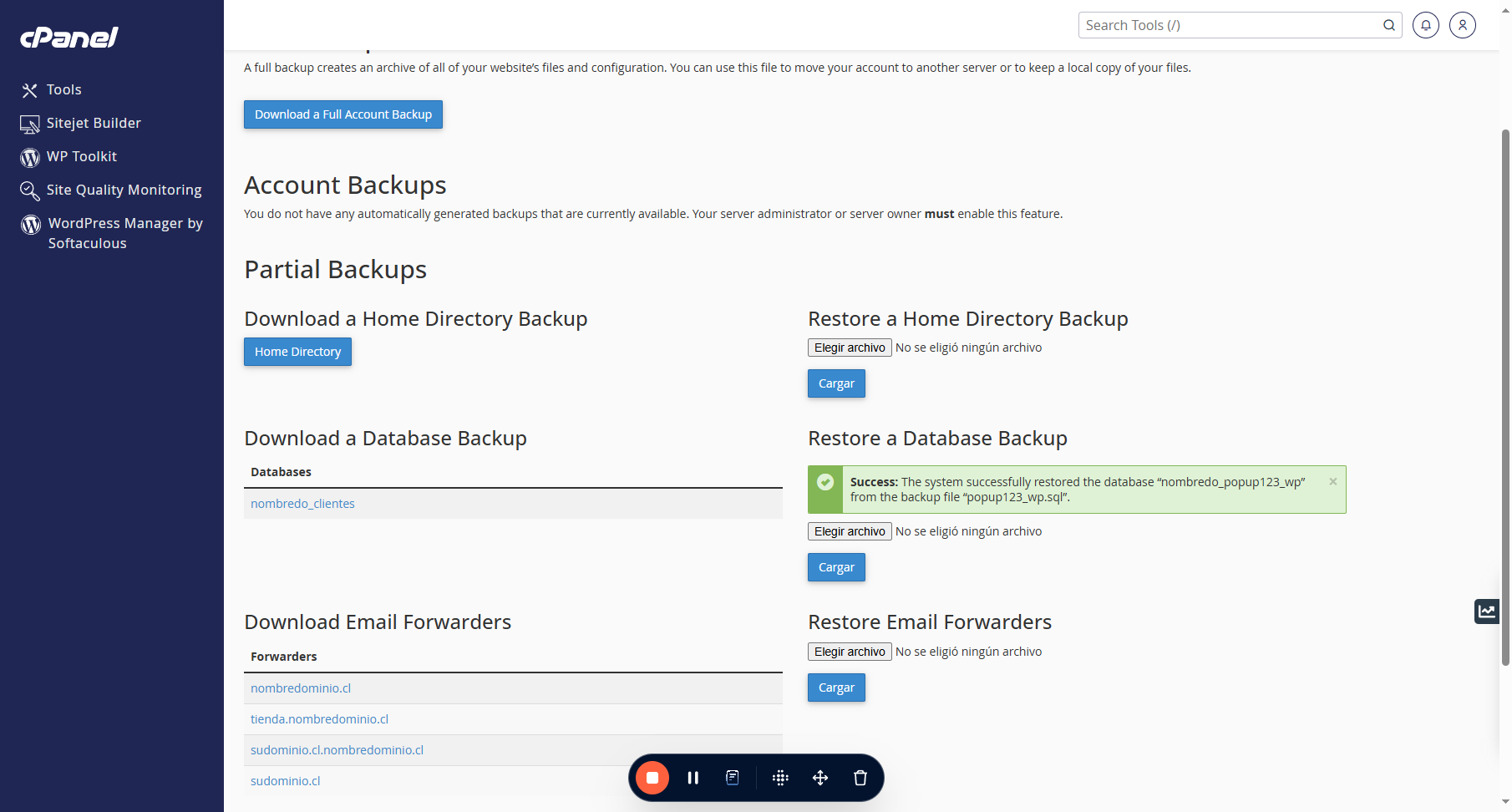Click the Tools wrench icon
Image resolution: width=1512 pixels, height=812 pixels.
tap(30, 90)
